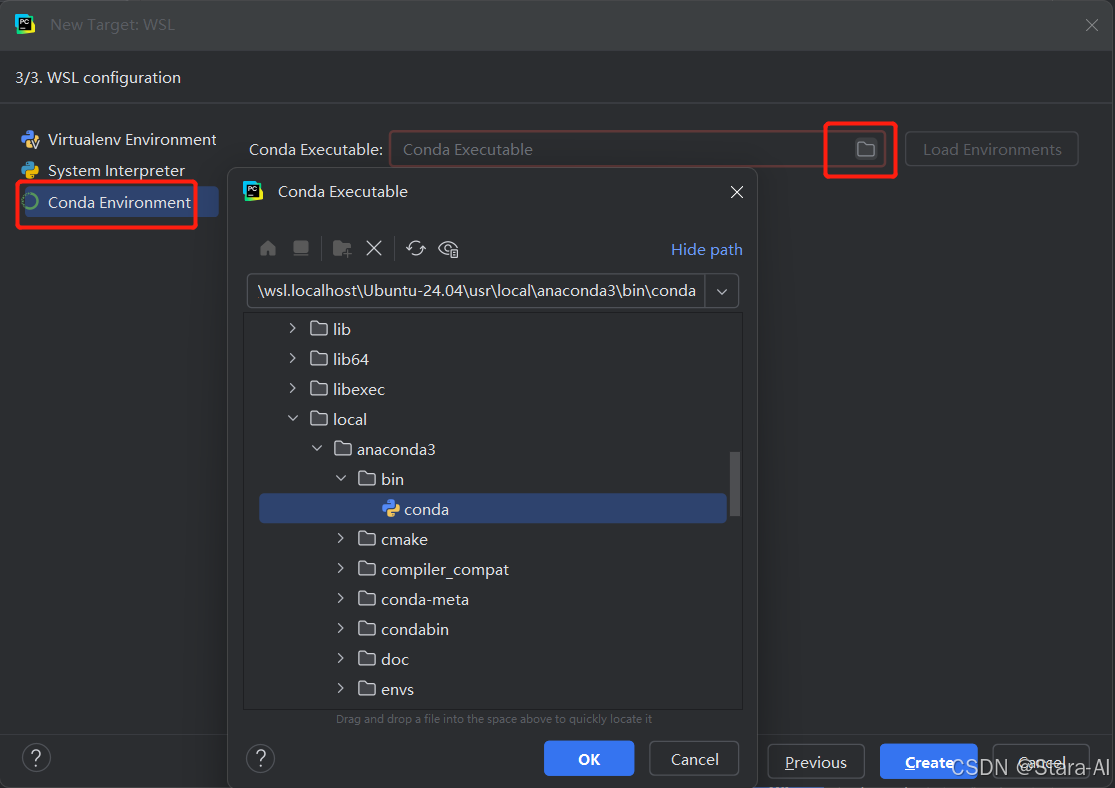The width and height of the screenshot is (1115, 788).
Task: Expand the doc folder chevron
Action: [x=341, y=658]
